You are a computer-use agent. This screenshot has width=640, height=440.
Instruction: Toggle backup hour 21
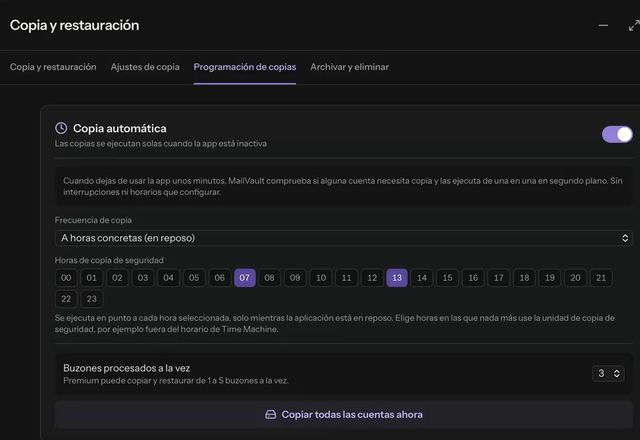(601, 278)
